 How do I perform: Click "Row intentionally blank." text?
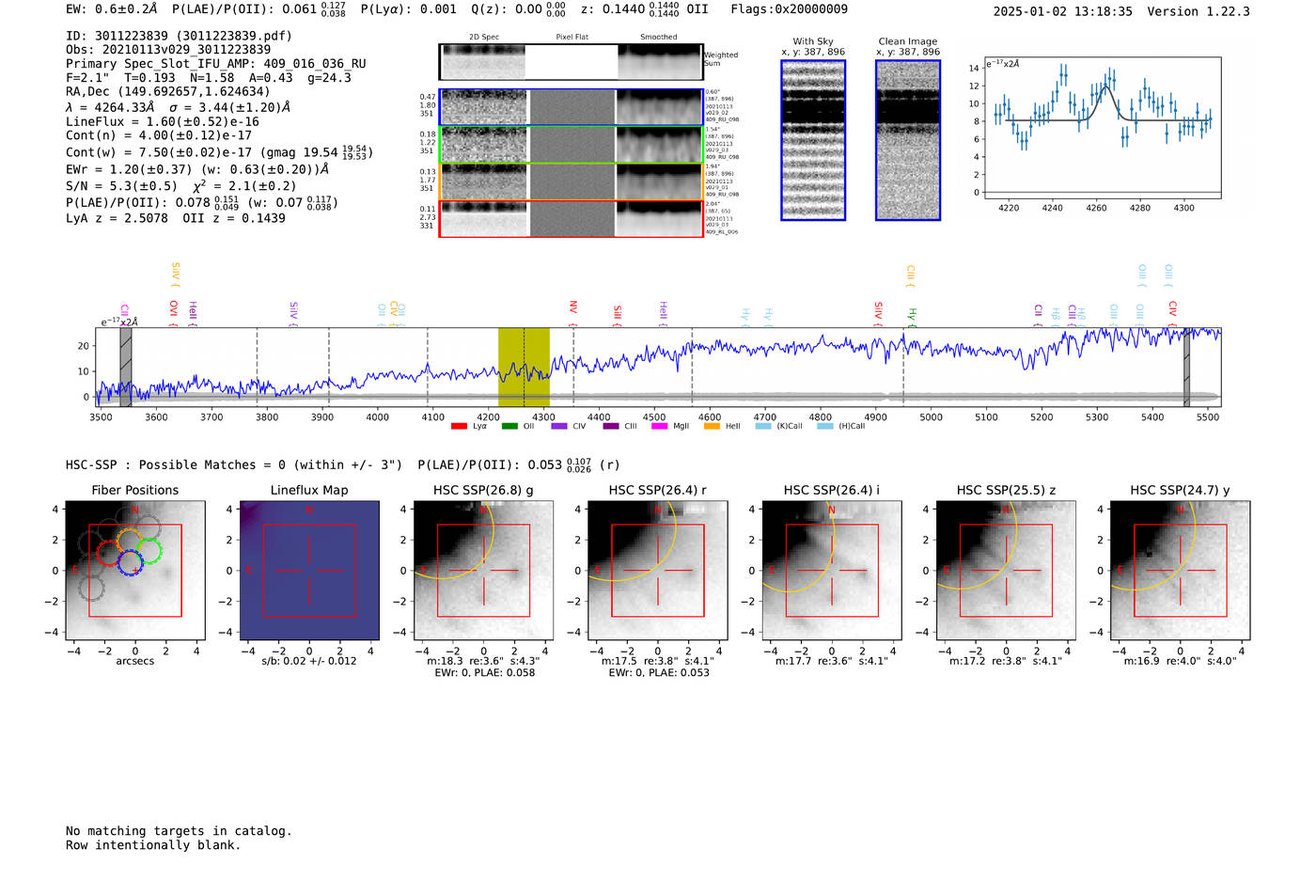(153, 845)
